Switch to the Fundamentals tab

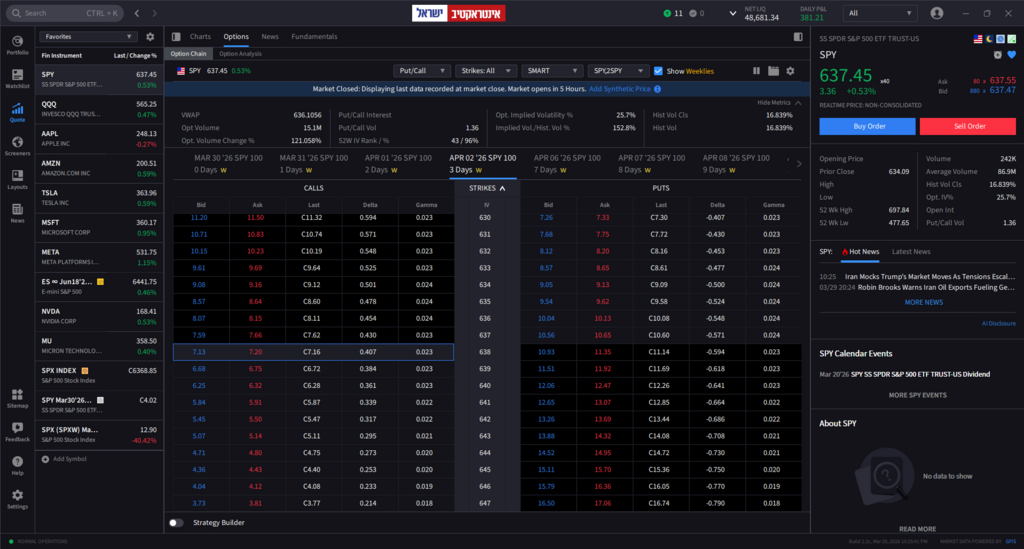pyautogui.click(x=314, y=37)
